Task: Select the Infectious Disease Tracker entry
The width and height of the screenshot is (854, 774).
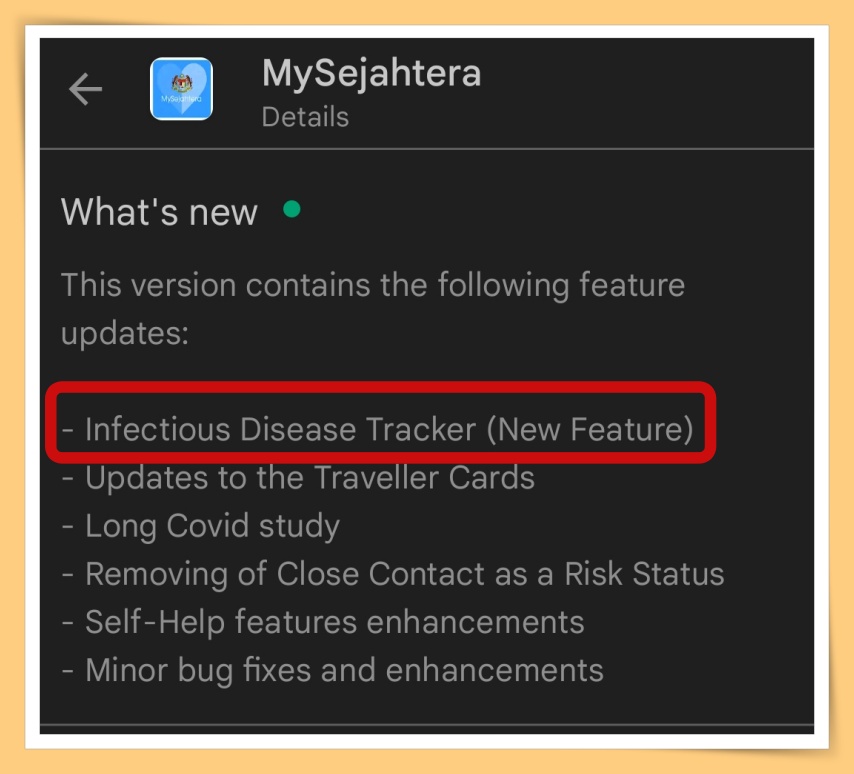Action: [377, 429]
